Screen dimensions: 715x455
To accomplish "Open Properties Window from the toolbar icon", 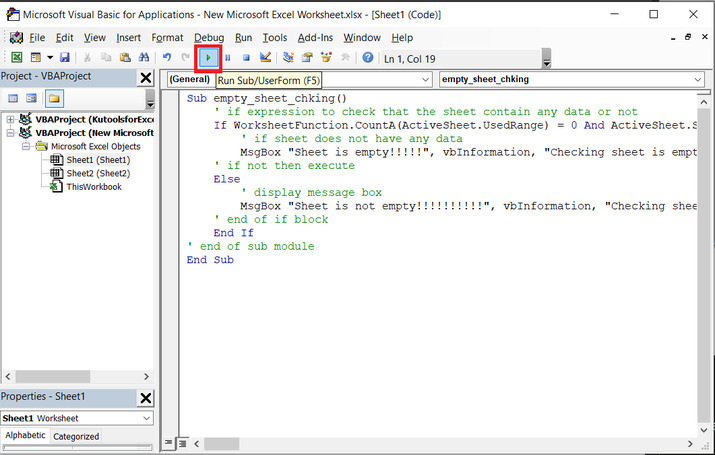I will 307,57.
